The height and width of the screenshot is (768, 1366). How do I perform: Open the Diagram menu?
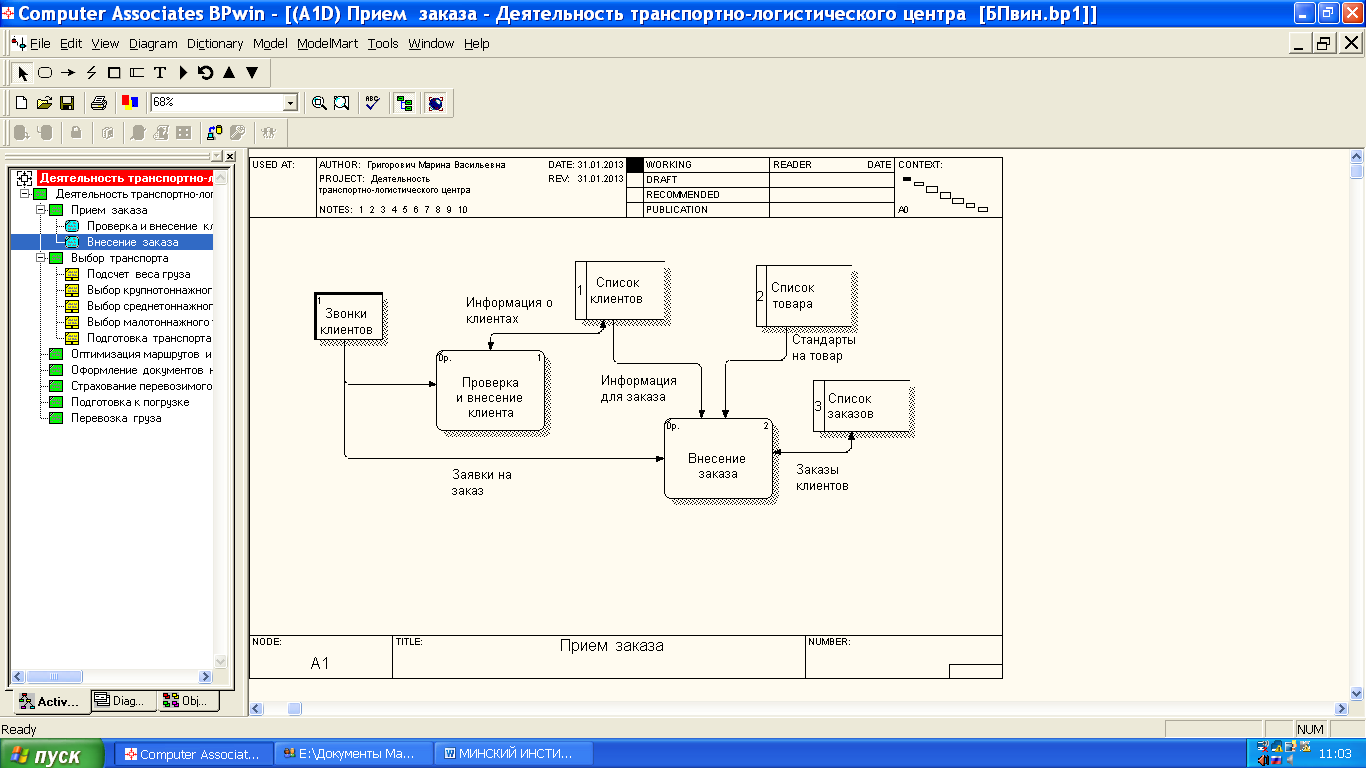[x=153, y=44]
